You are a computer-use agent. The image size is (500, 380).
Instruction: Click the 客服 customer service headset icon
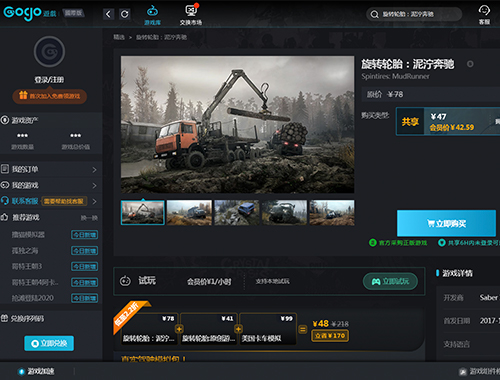(x=484, y=15)
